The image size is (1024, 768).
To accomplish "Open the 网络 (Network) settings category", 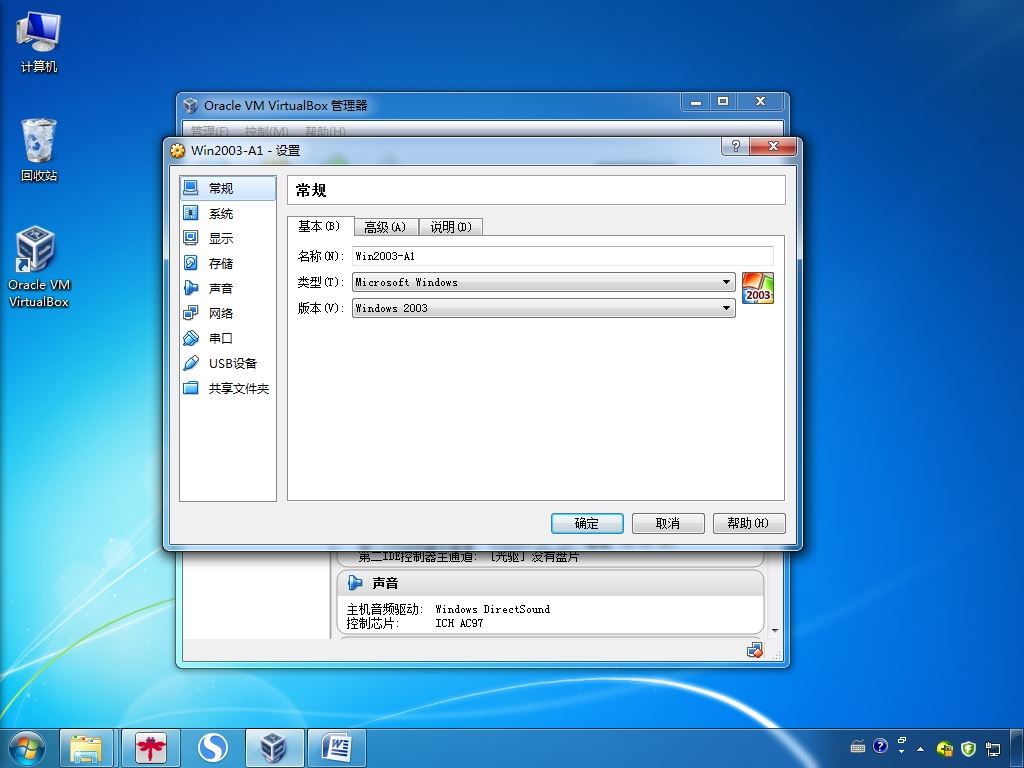I will click(227, 313).
